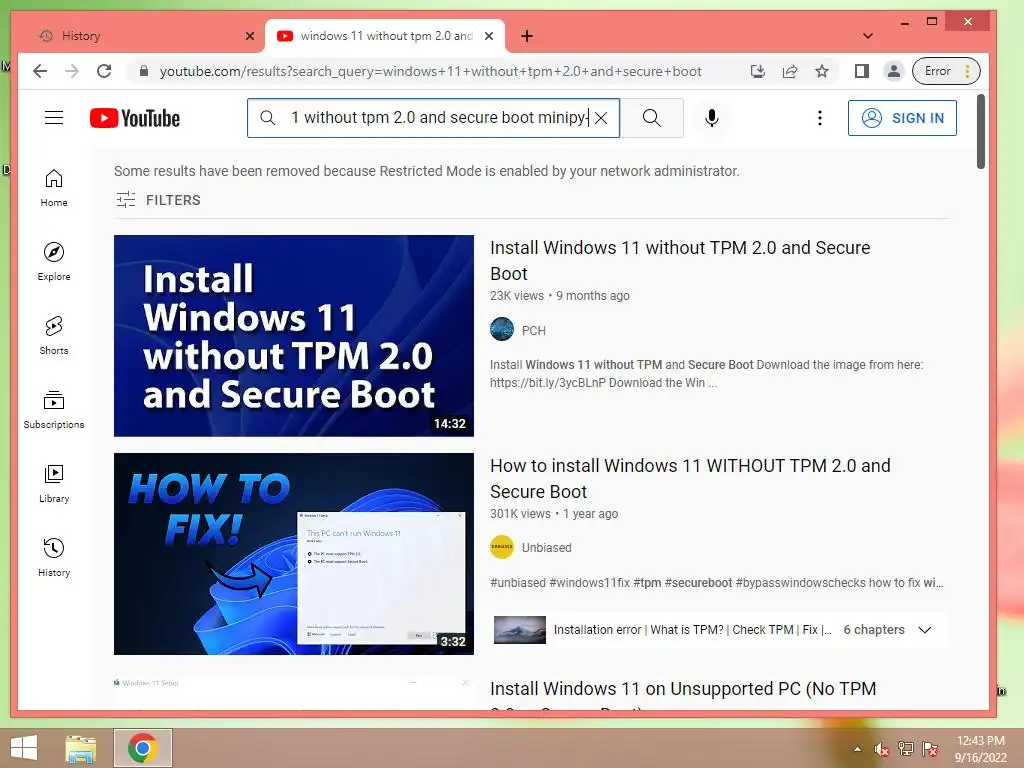
Task: Click the Installation error chapters text
Action: coord(692,630)
